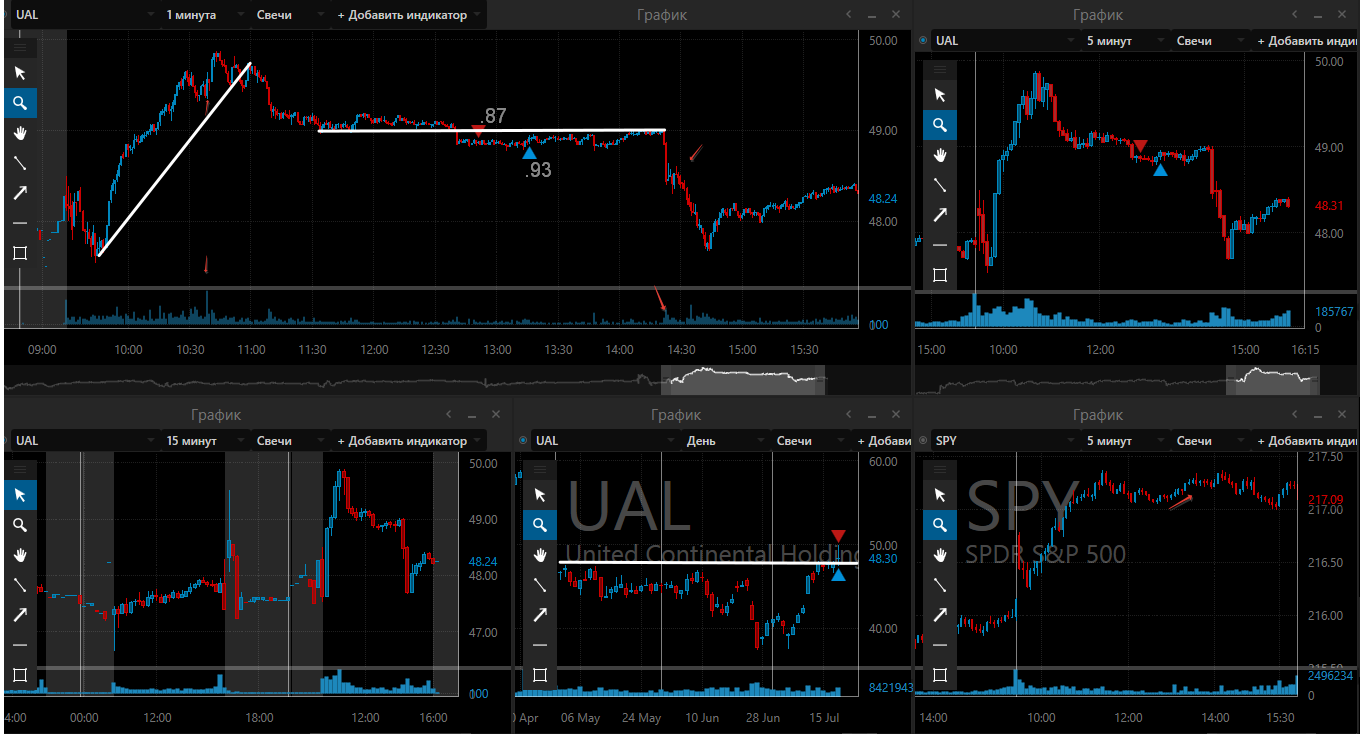Select rectangle tool in top-right UAL 5 минут chart

[x=939, y=275]
